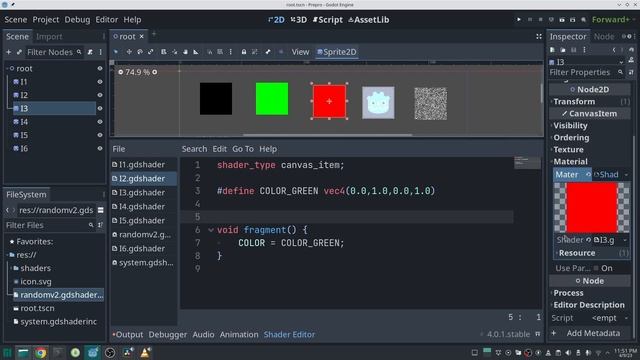640x360 pixels.
Task: Open the Project menu
Action: tap(46, 20)
